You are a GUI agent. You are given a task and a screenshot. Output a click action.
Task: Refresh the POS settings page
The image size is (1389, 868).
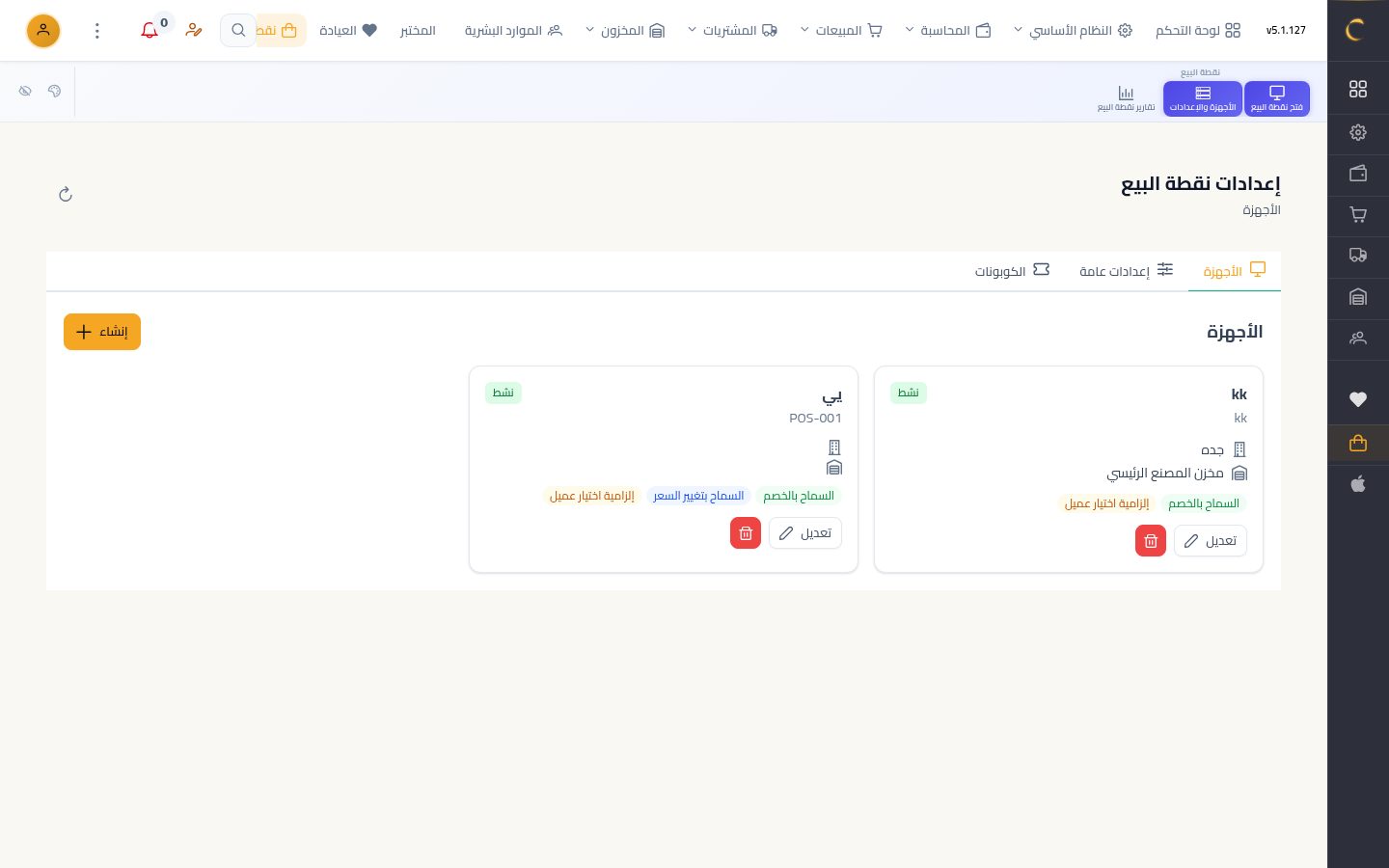tap(66, 195)
